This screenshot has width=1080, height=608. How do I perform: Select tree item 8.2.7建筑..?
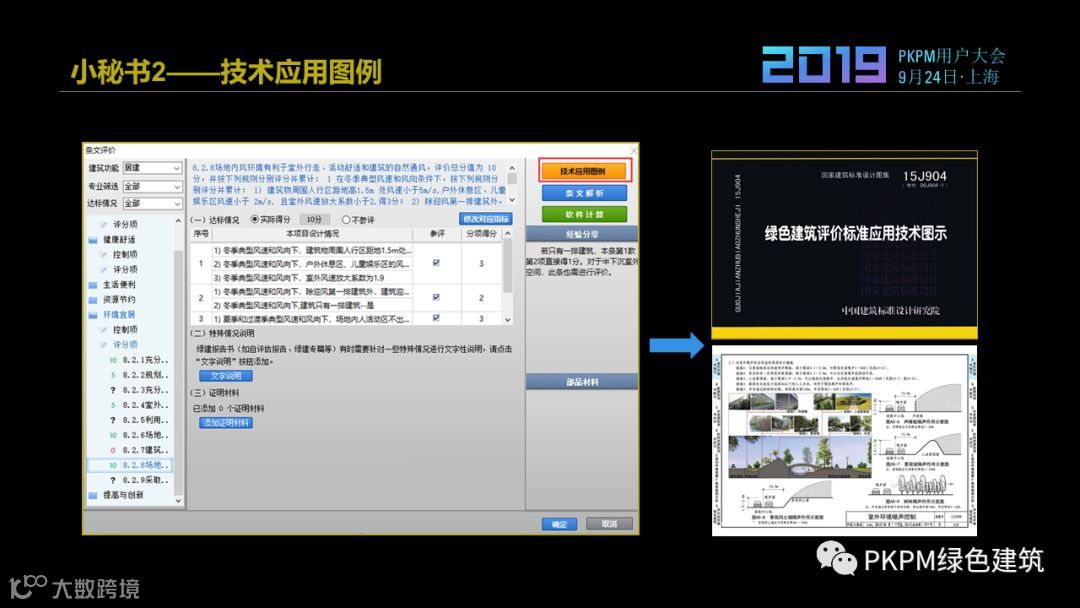pyautogui.click(x=145, y=450)
